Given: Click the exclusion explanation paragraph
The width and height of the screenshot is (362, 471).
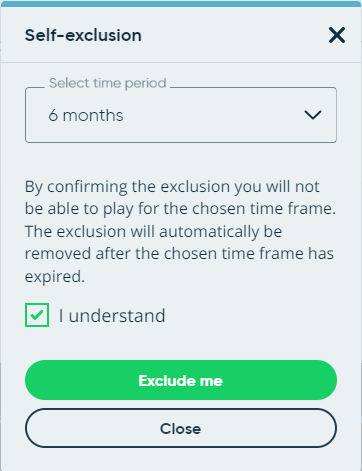Looking at the screenshot, I should pyautogui.click(x=180, y=231).
